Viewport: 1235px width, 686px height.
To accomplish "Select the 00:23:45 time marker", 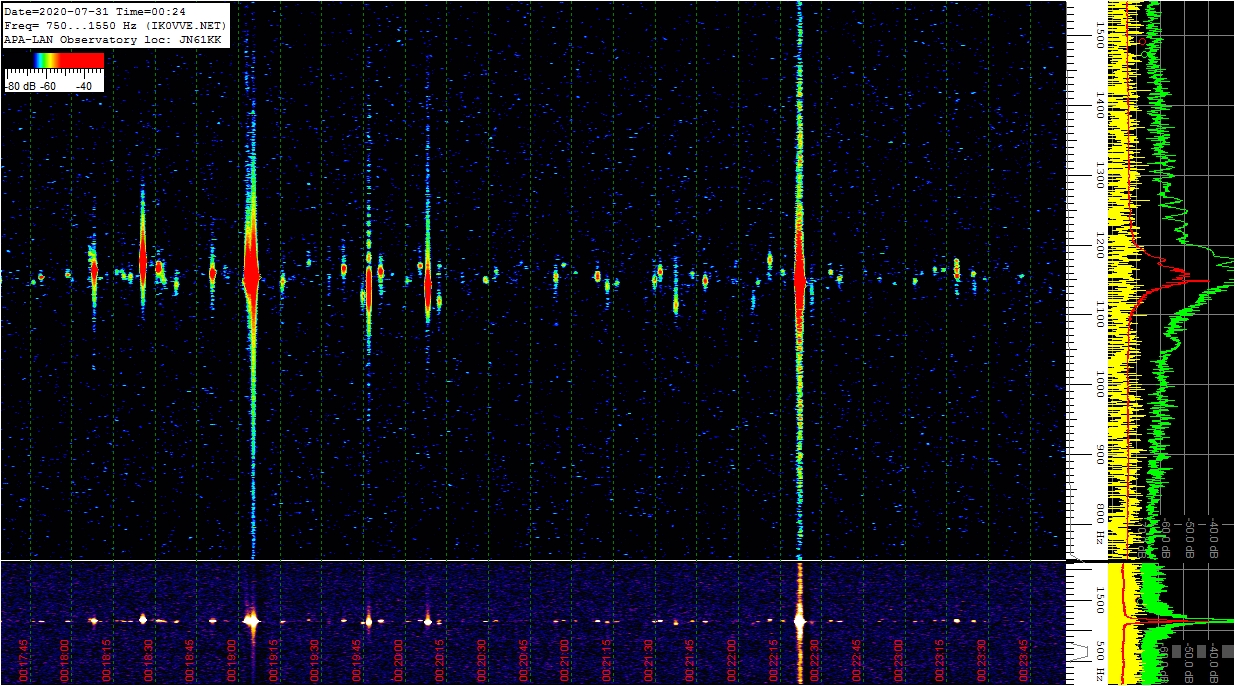I will pos(1024,662).
